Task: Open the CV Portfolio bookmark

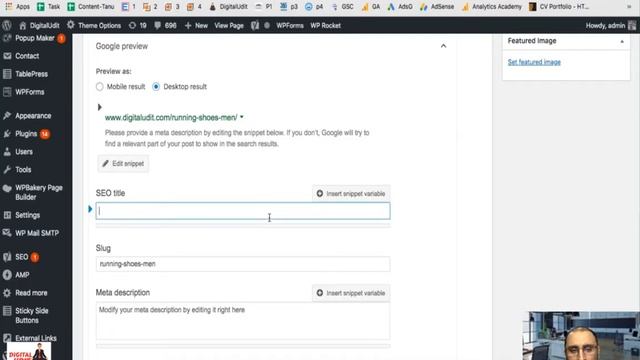Action: tap(559, 7)
